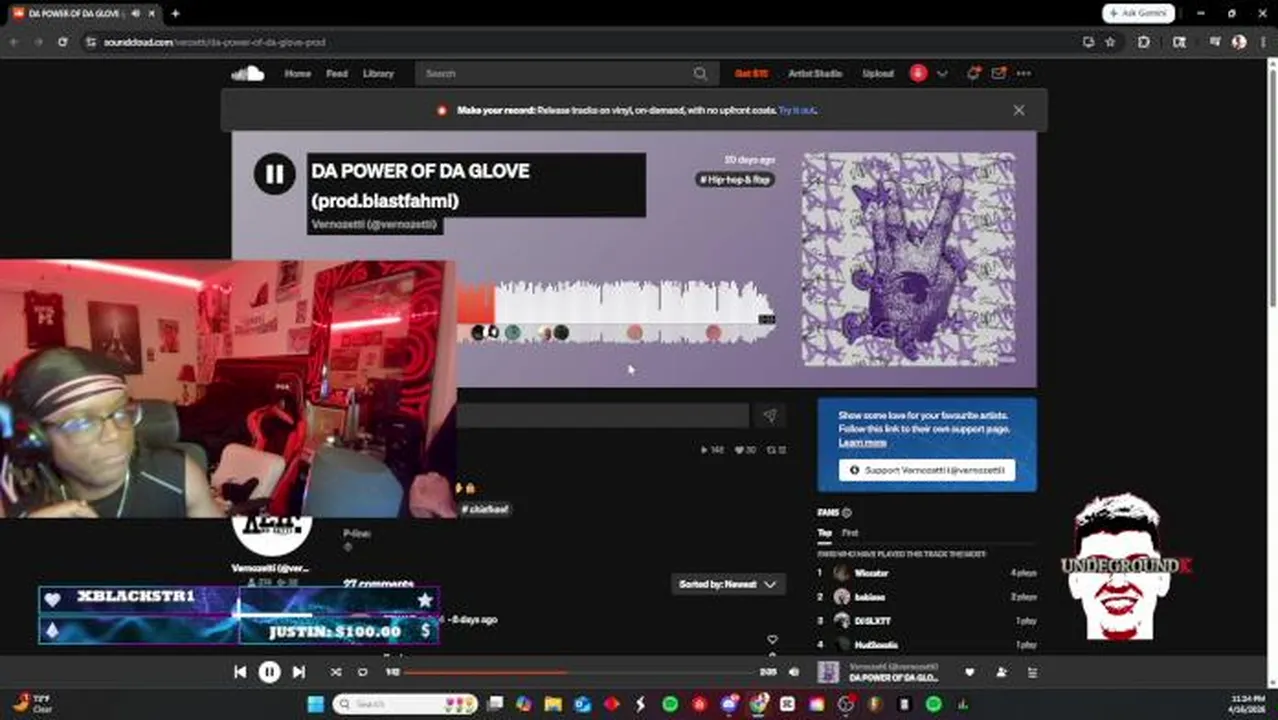Open the second-ranked fan's profile
1278x720 pixels.
[x=869, y=597]
